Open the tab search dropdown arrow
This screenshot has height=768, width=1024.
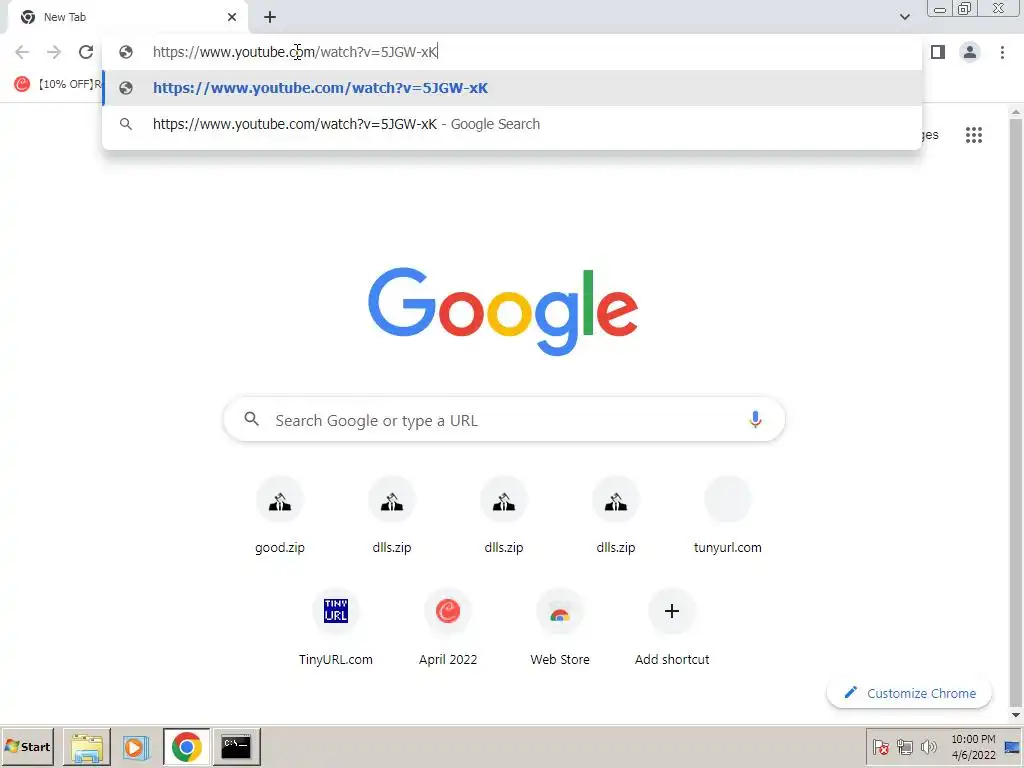click(905, 17)
